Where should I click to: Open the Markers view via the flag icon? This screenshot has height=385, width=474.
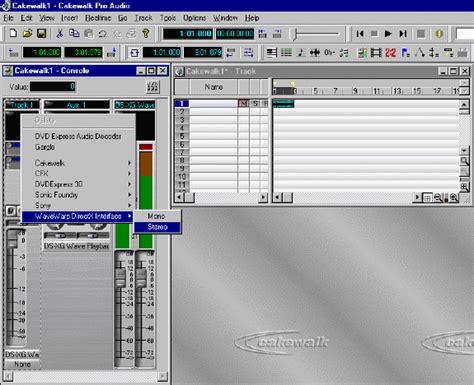pos(405,53)
